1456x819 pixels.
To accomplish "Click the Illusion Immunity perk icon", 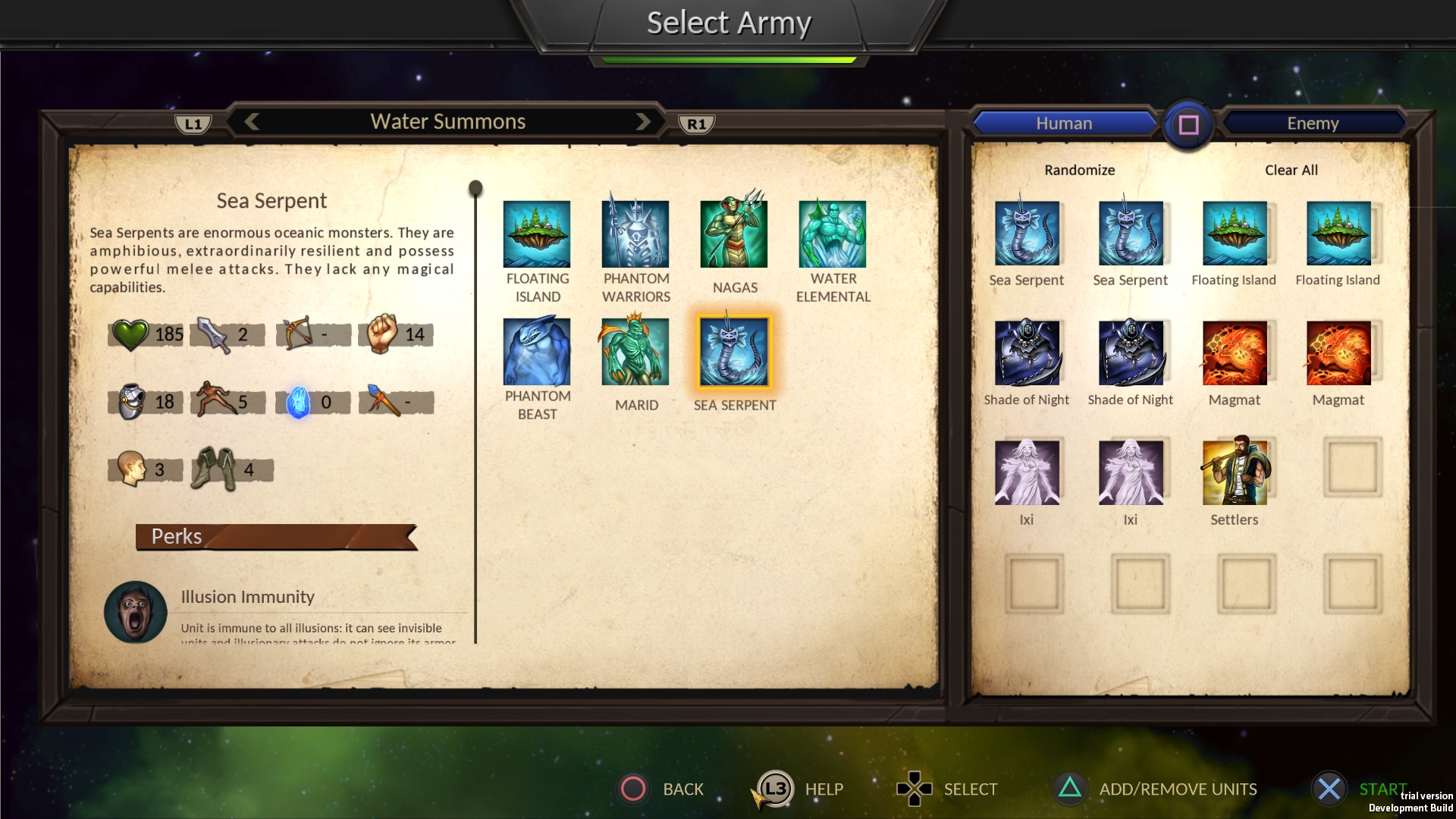I will [x=135, y=612].
